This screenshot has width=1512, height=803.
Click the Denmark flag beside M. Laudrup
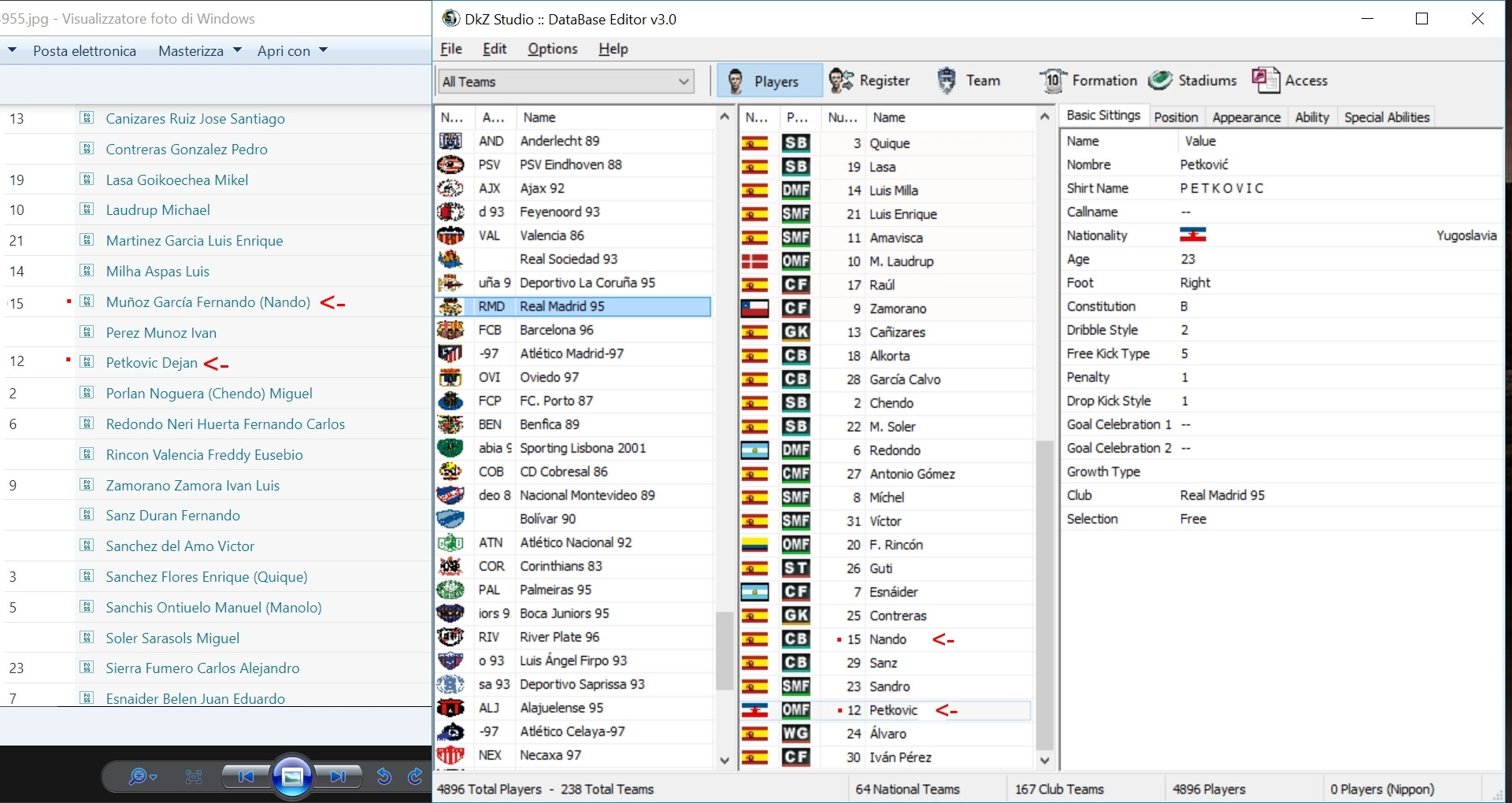[x=754, y=261]
